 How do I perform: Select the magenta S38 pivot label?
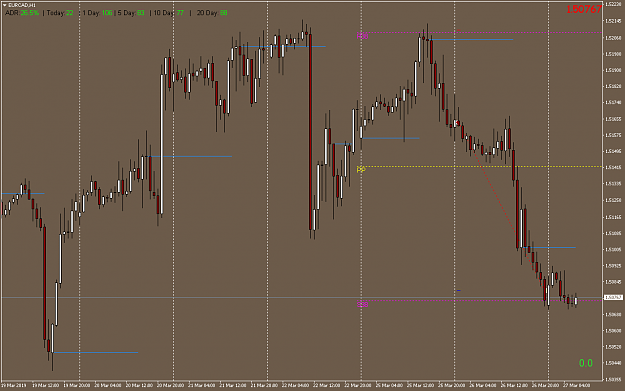tap(362, 305)
